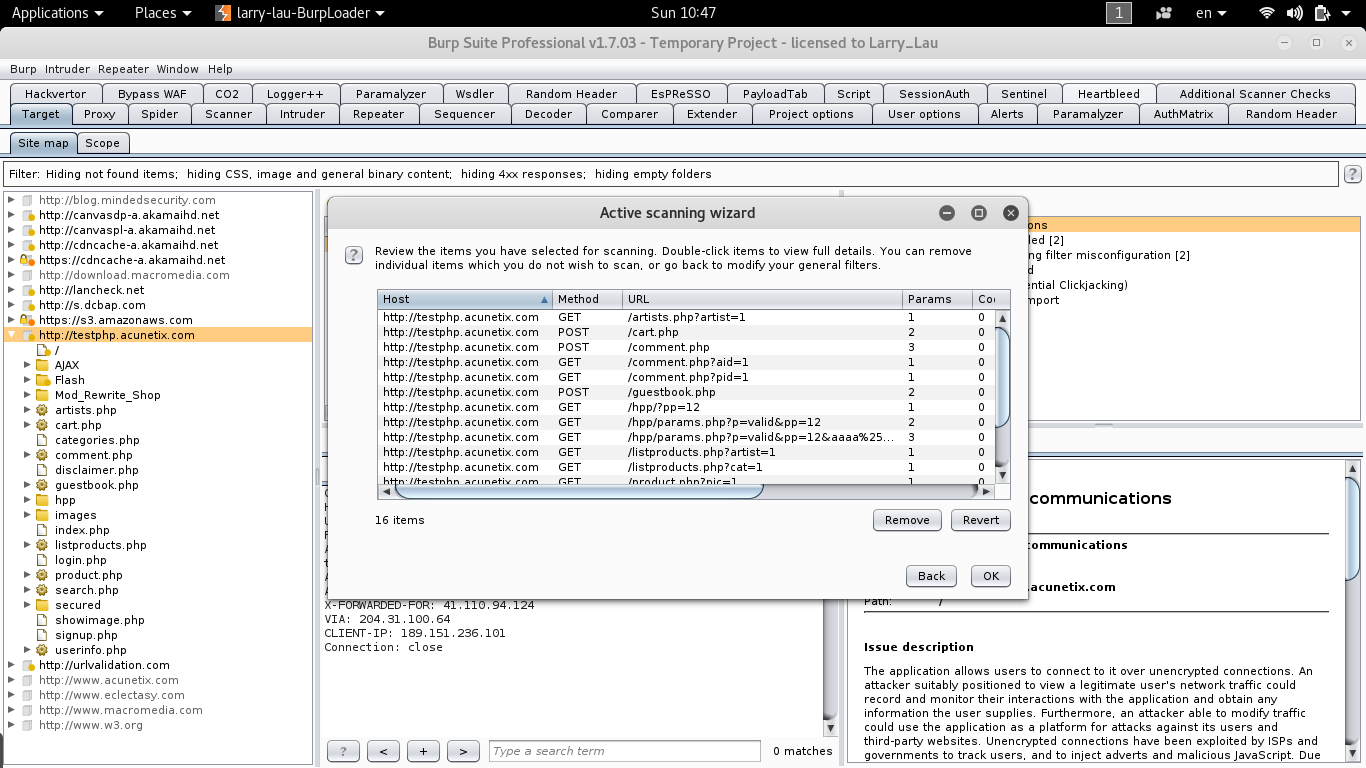Open the Burp menu in the menu bar
The height and width of the screenshot is (768, 1366).
click(x=23, y=69)
